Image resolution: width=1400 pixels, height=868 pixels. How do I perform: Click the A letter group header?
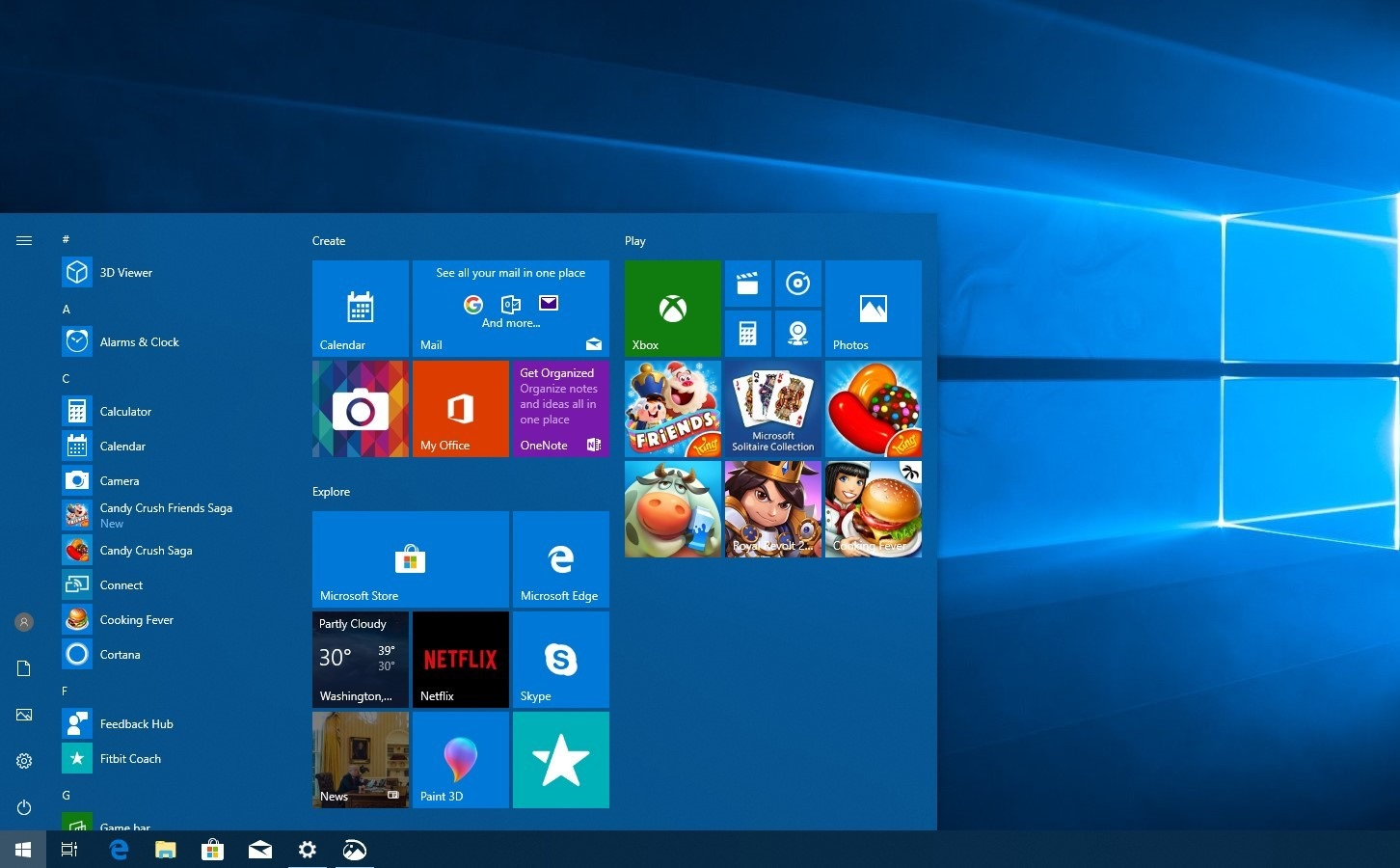66,309
